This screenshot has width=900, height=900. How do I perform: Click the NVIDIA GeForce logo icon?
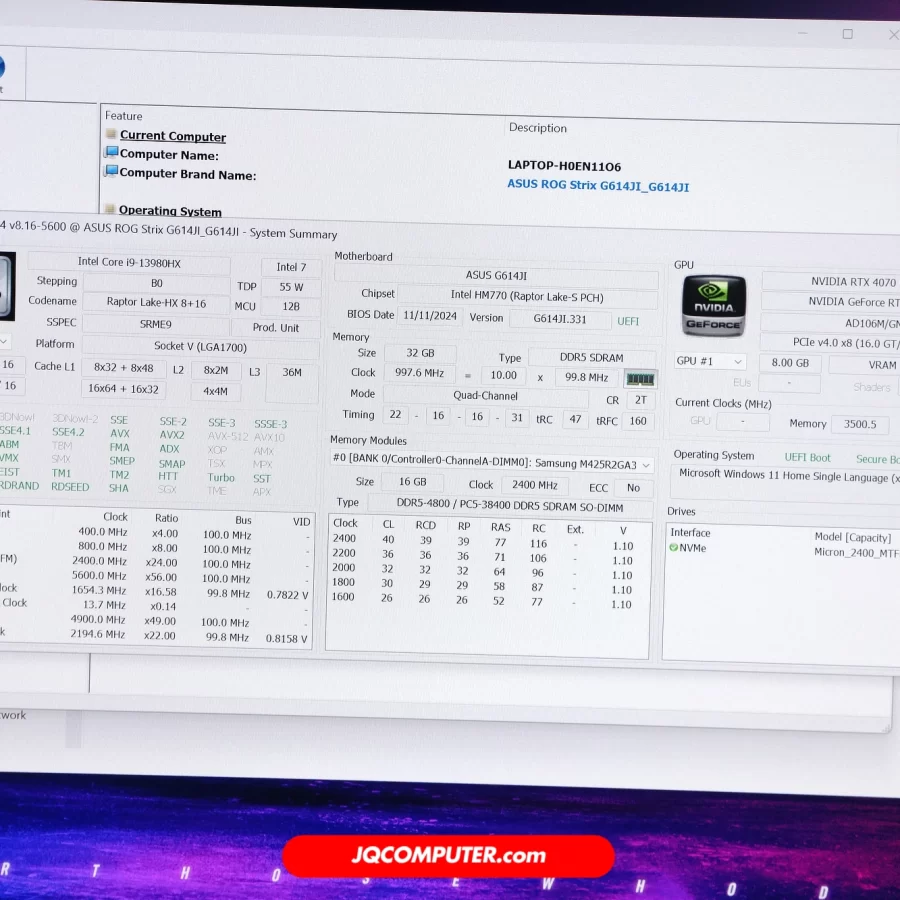coord(713,306)
